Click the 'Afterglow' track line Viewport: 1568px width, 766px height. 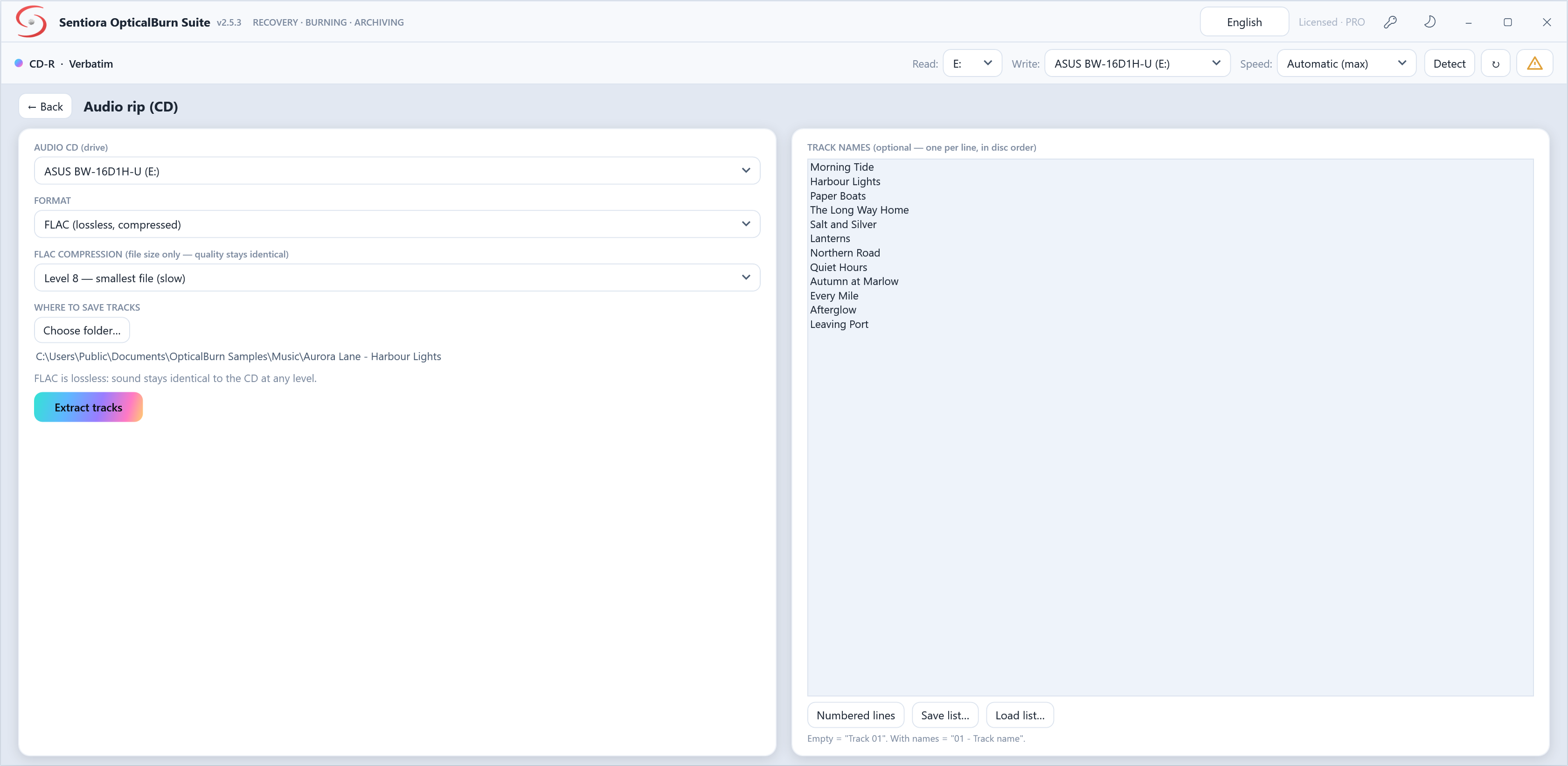(x=833, y=310)
